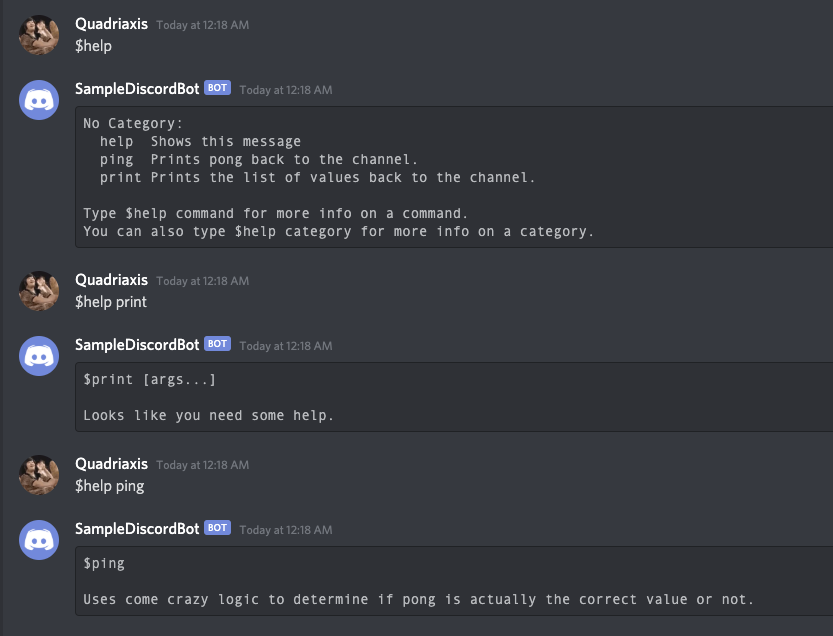Screen dimensions: 833x636
Task: Select Quadriaxis's avatar beside the $help print message
Action: (x=38, y=290)
